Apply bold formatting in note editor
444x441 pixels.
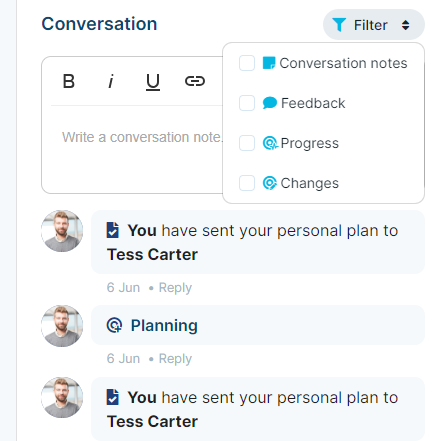click(x=69, y=81)
